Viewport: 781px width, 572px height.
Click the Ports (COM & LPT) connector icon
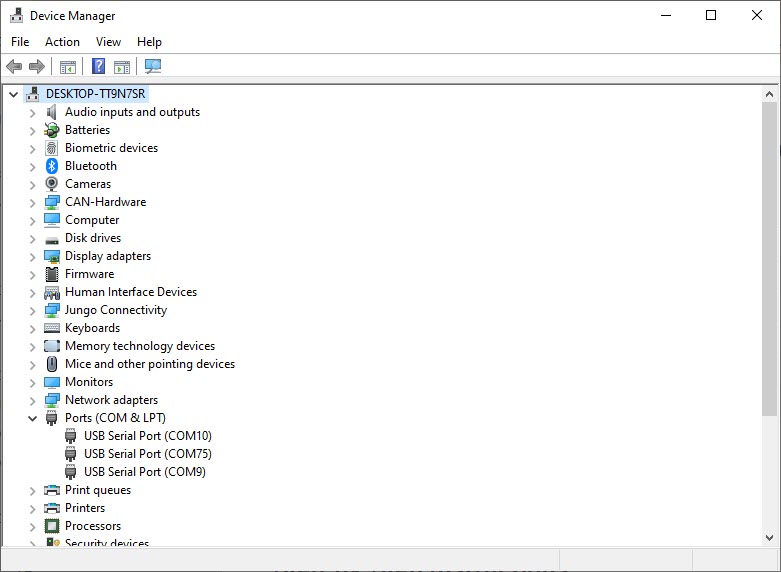tap(52, 418)
